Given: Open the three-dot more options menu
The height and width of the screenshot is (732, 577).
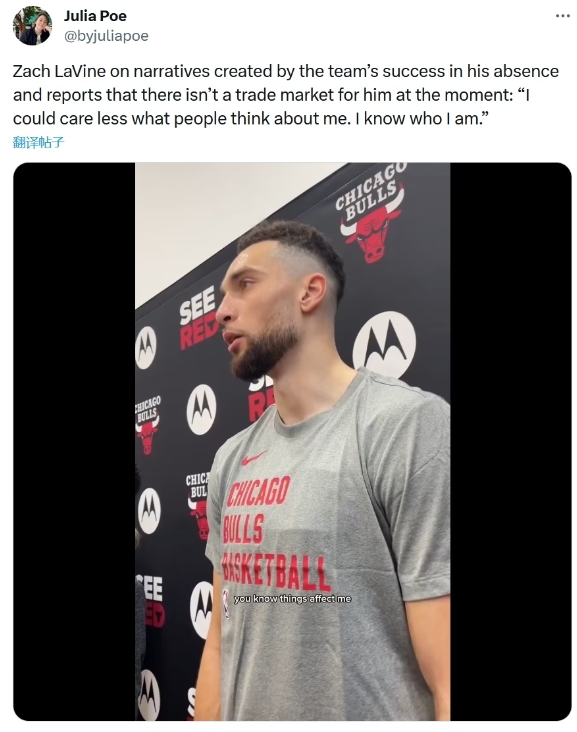Looking at the screenshot, I should [563, 16].
